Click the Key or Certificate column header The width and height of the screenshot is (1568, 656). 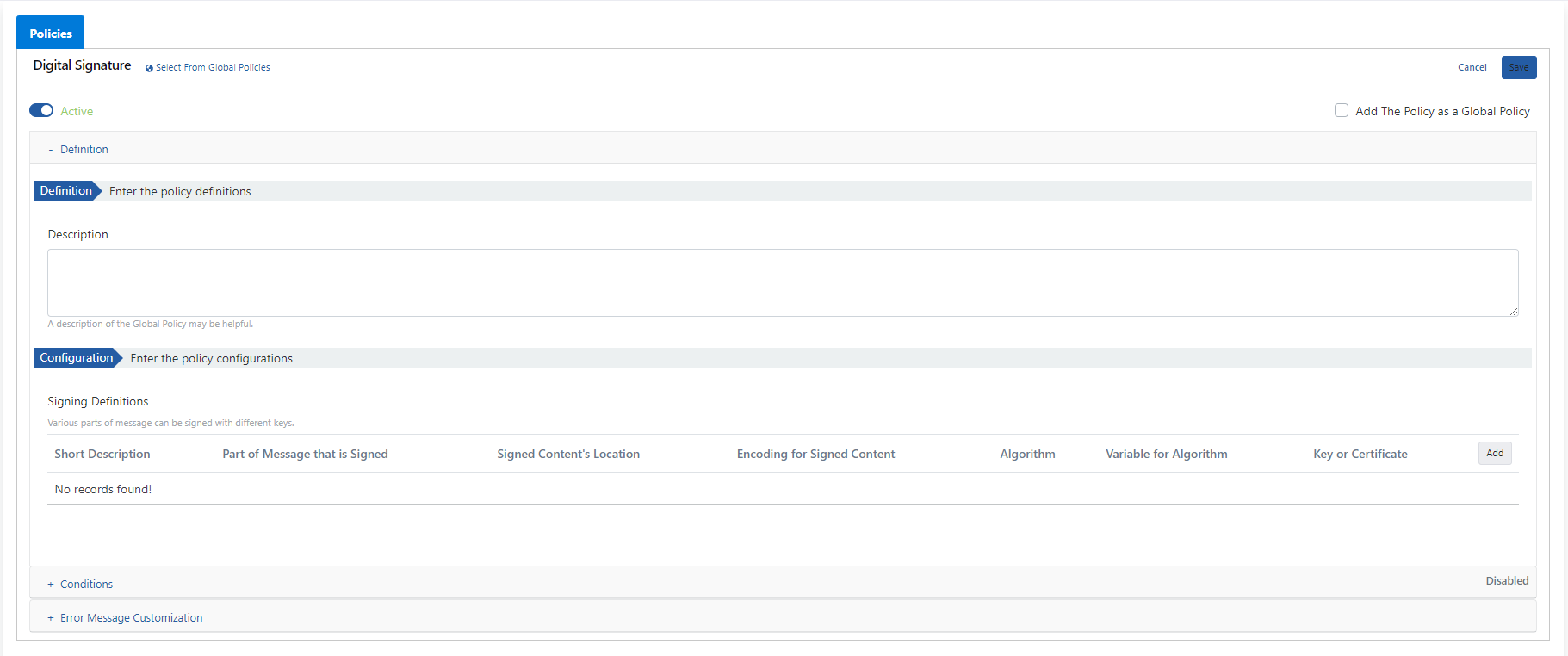point(1360,454)
